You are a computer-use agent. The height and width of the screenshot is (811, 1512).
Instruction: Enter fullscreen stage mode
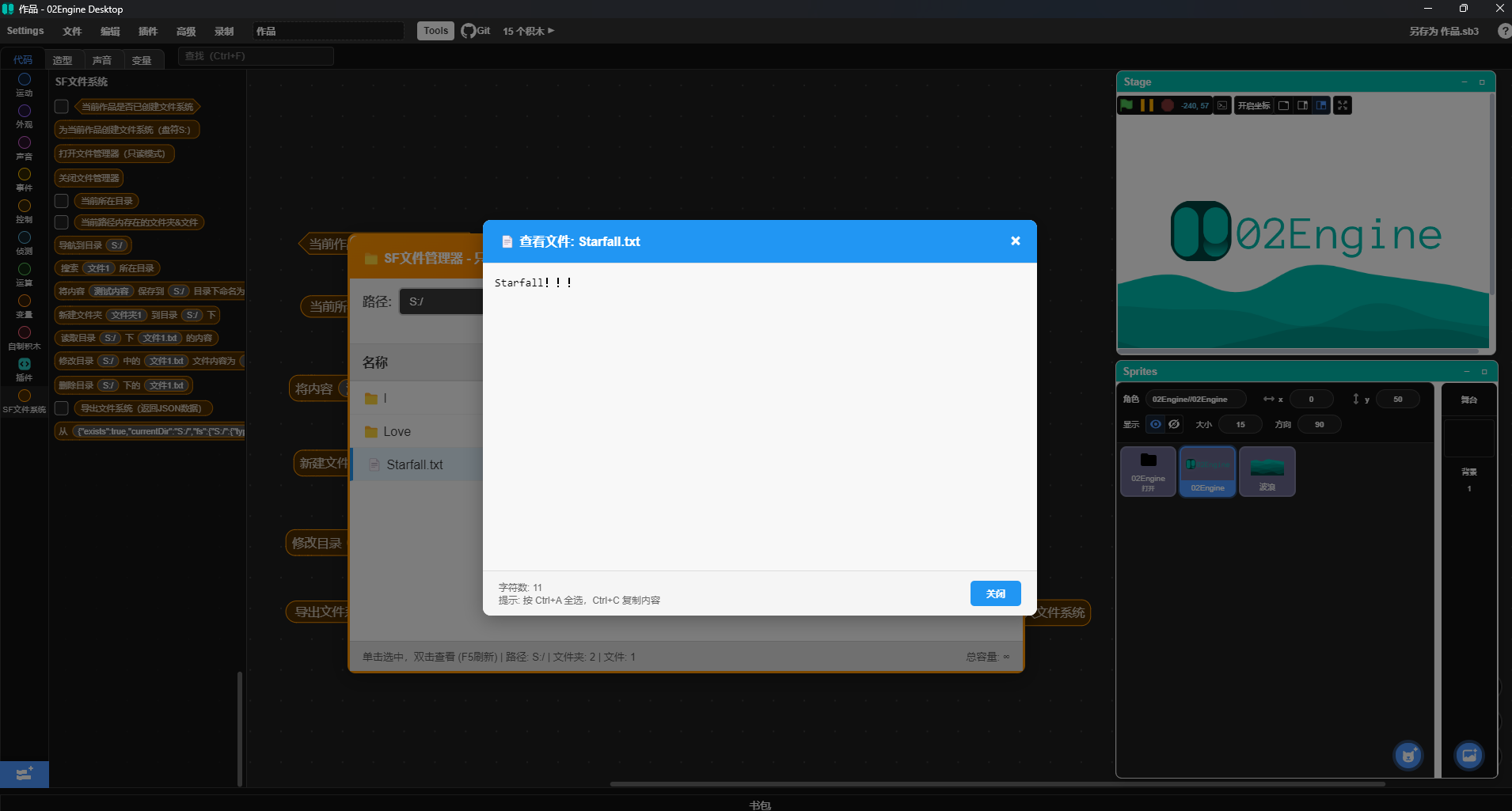click(1343, 105)
